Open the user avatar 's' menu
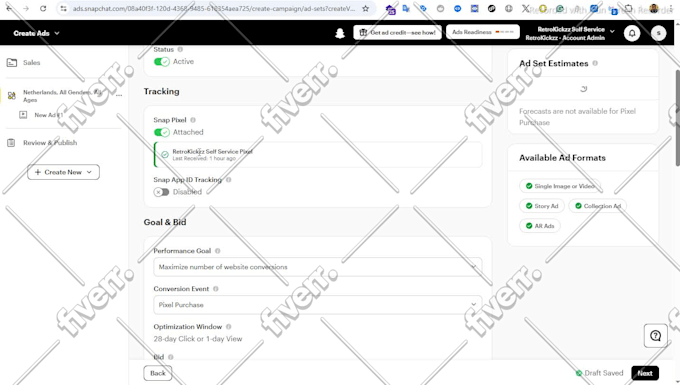This screenshot has height=385, width=680. pos(658,33)
